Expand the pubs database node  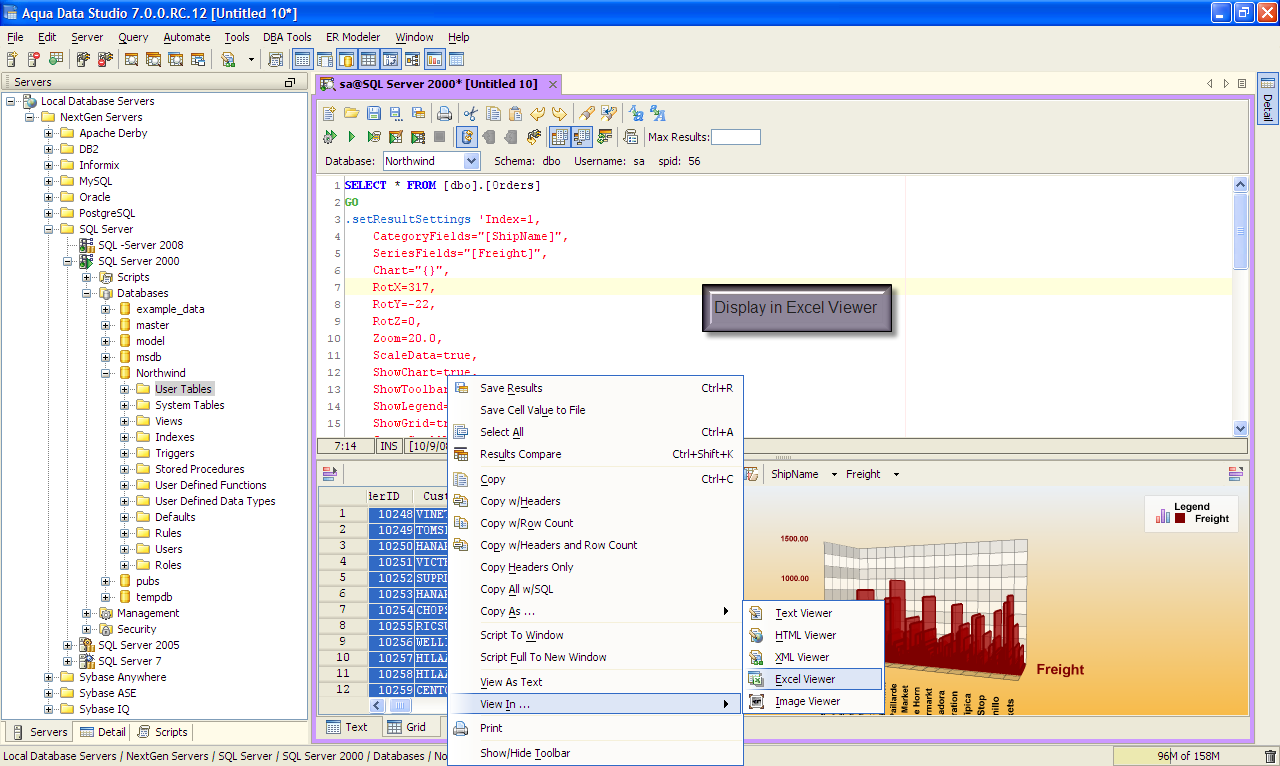(106, 581)
